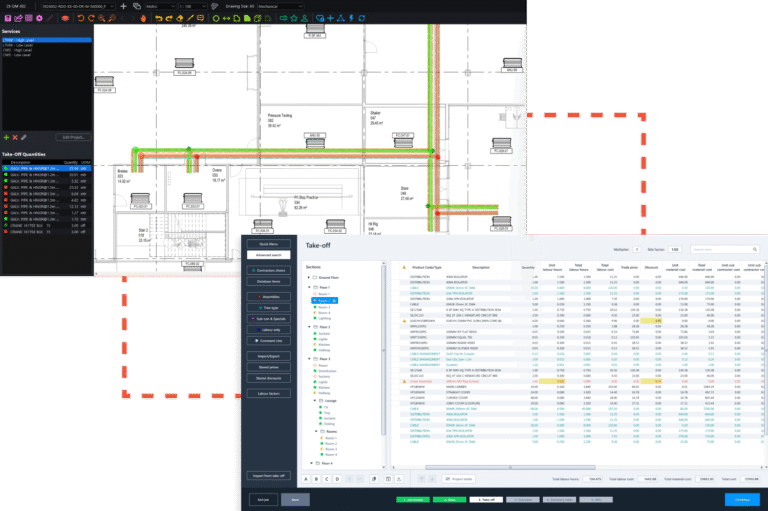Open the drawing file name dropdown
This screenshot has width=768, height=511.
point(77,6)
